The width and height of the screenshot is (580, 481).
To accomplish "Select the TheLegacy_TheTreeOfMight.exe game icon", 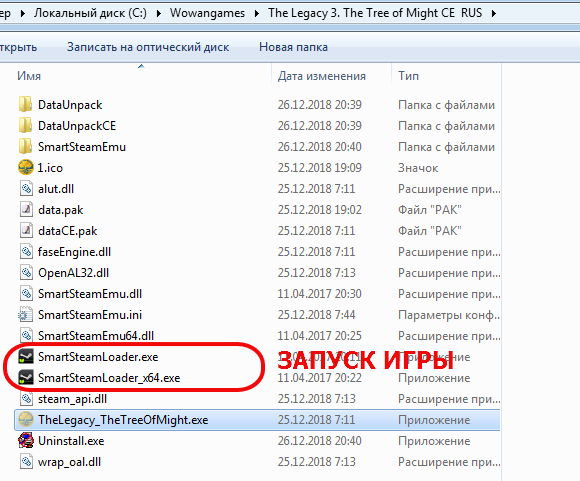I will [26, 420].
